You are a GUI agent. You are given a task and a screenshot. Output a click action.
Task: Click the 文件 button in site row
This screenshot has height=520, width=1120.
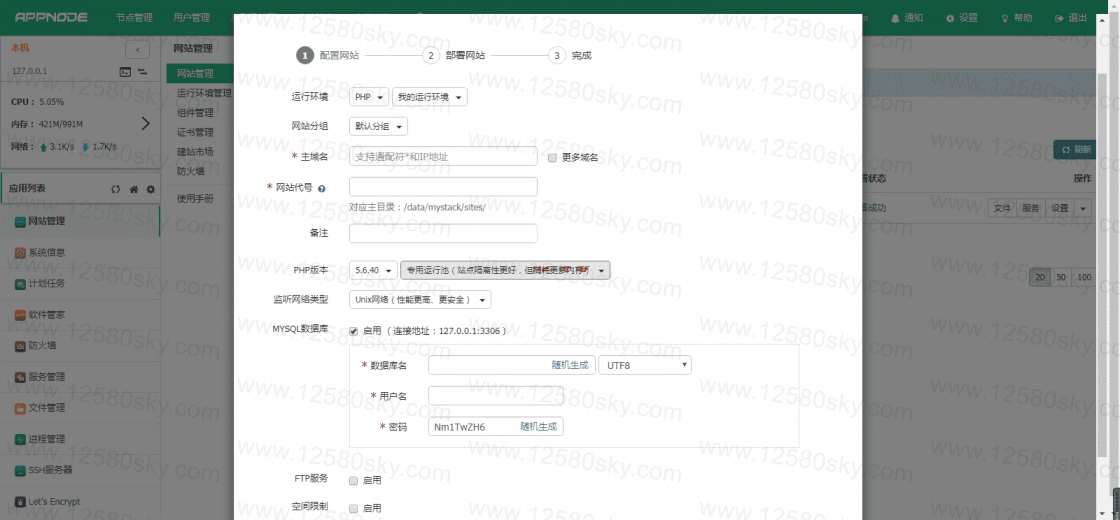pos(1002,208)
